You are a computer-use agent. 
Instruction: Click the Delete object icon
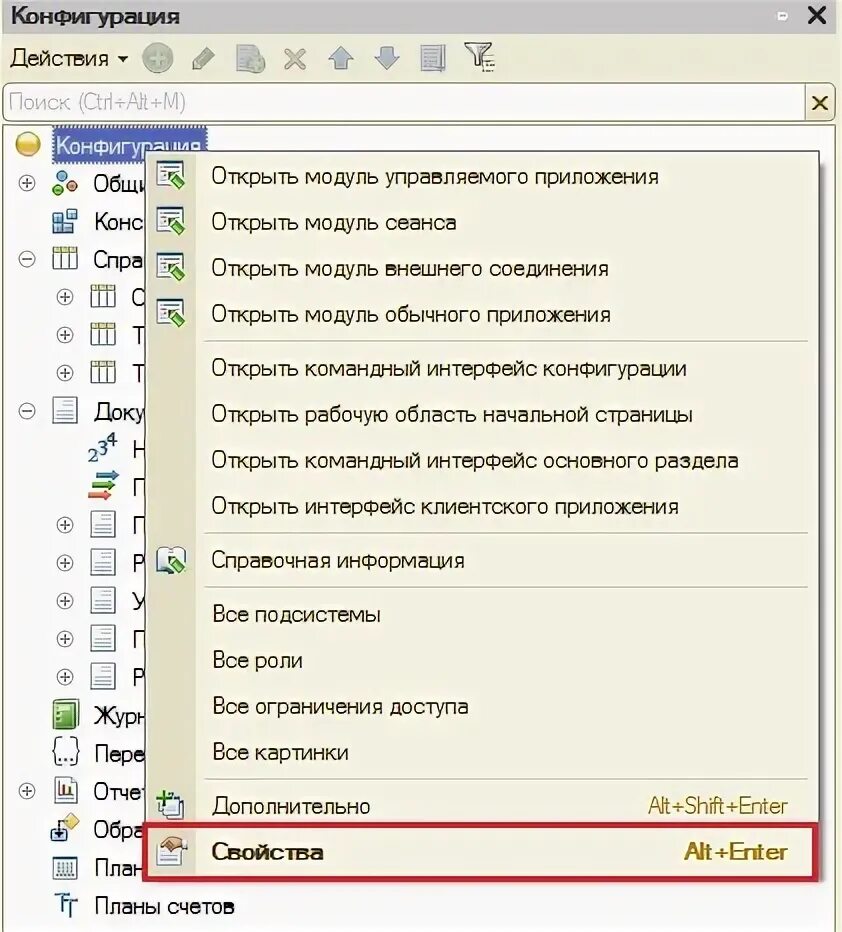(x=295, y=58)
